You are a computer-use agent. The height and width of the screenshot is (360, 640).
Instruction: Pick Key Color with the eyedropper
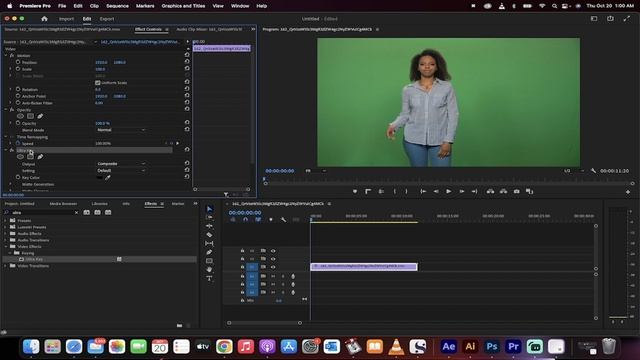pos(108,178)
